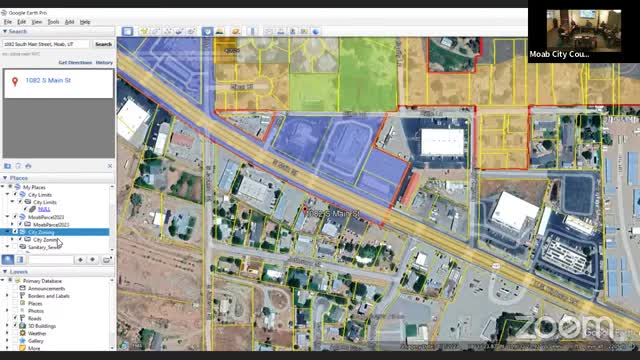This screenshot has width=640, height=360.
Task: Enable the Borders and Labels checkbox
Action: (x=15, y=296)
